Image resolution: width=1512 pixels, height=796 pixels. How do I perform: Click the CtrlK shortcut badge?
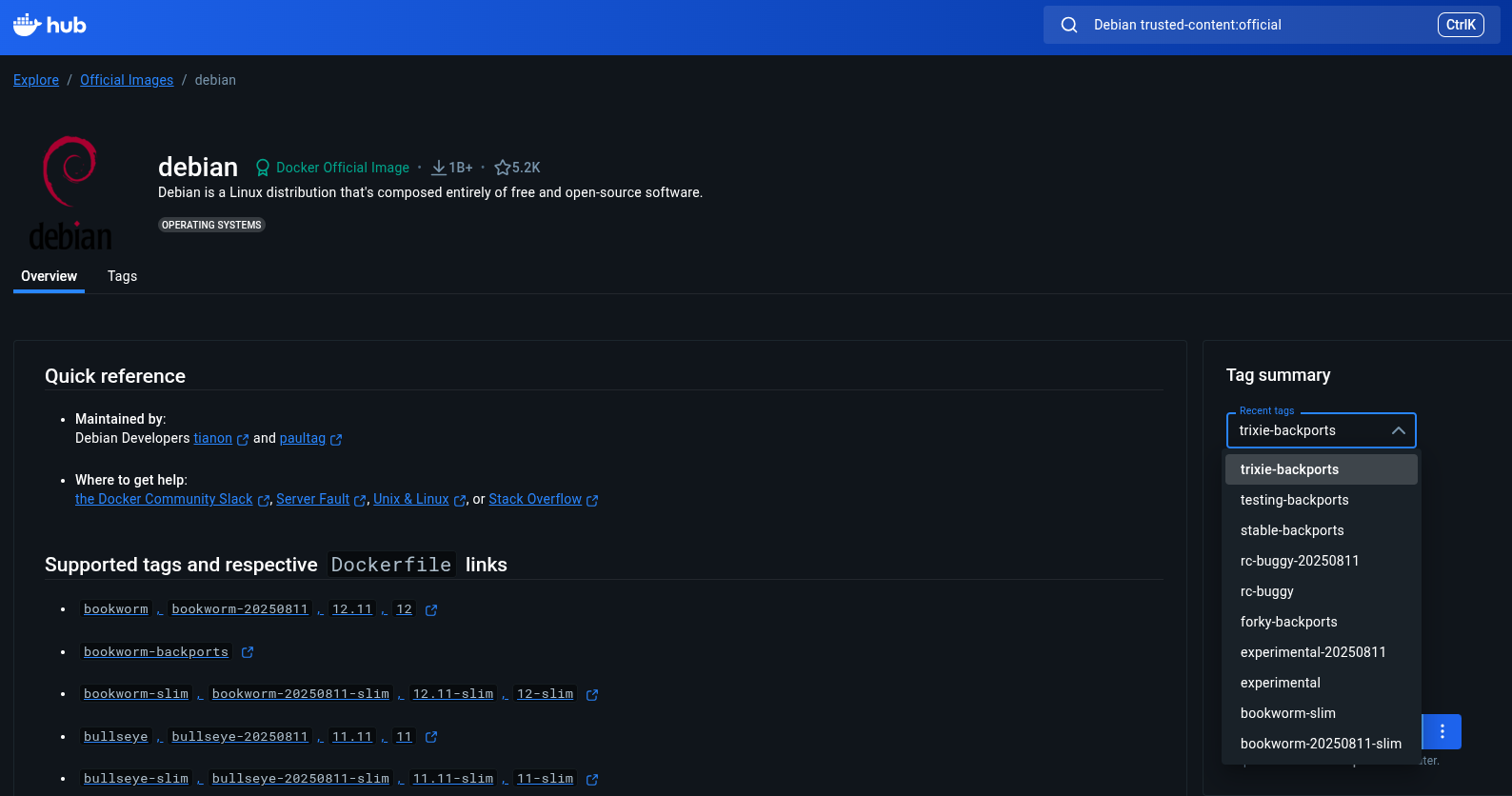[1461, 25]
